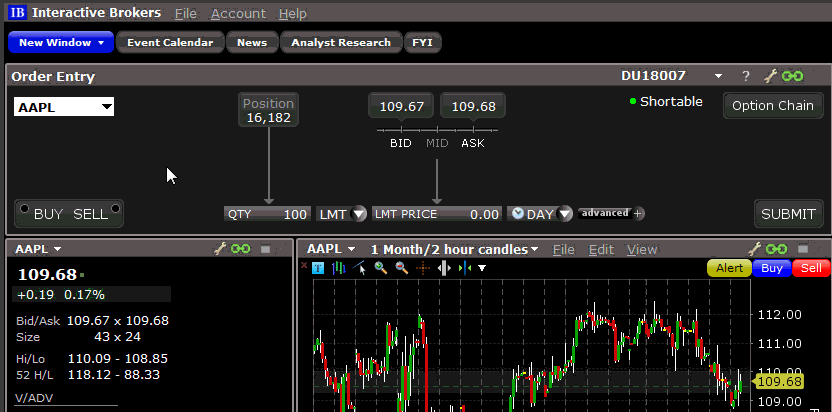Open the AAPL symbol dropdown in Order Entry
The height and width of the screenshot is (412, 832).
click(x=105, y=107)
